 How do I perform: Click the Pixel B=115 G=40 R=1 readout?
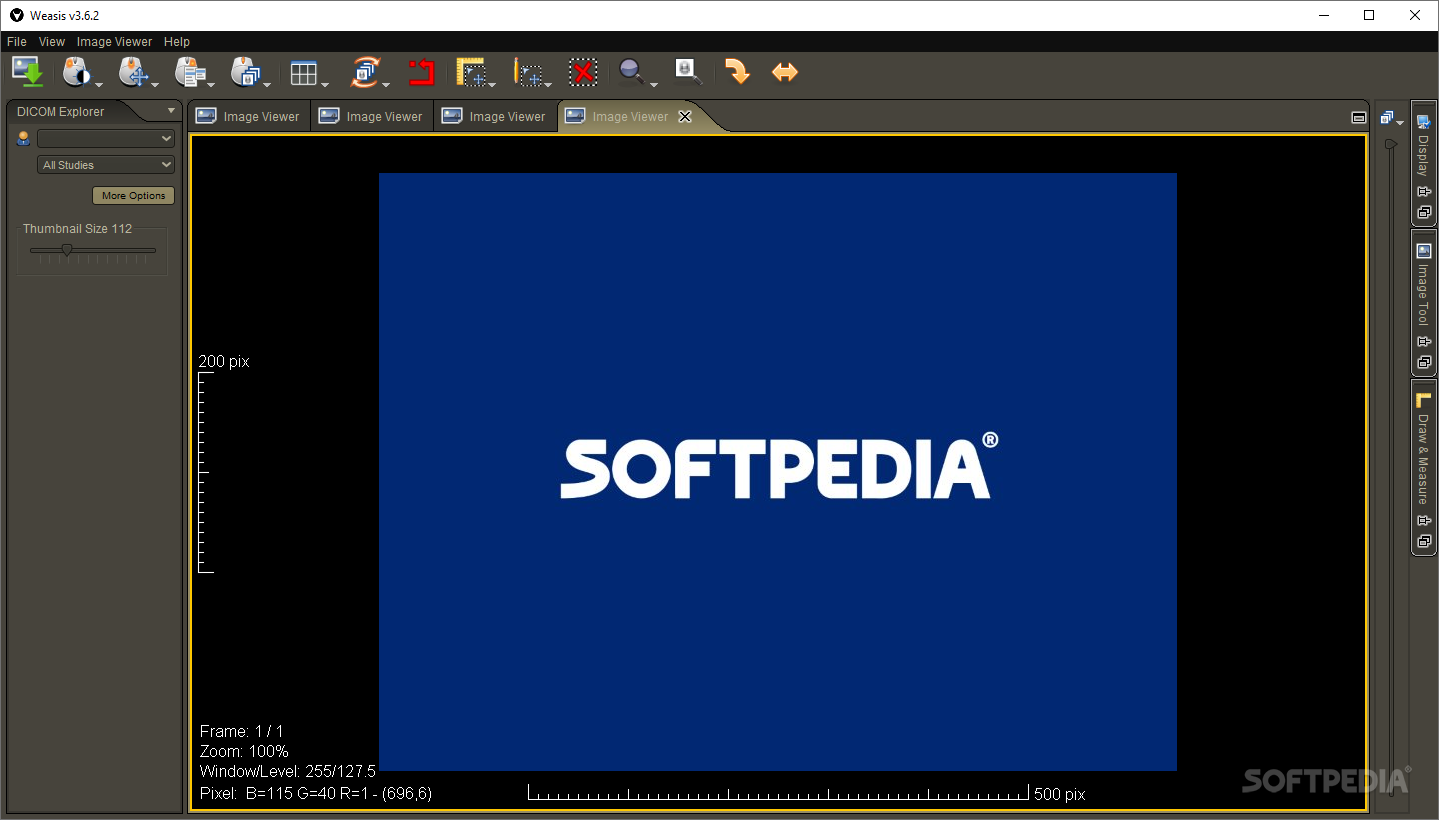coord(316,794)
